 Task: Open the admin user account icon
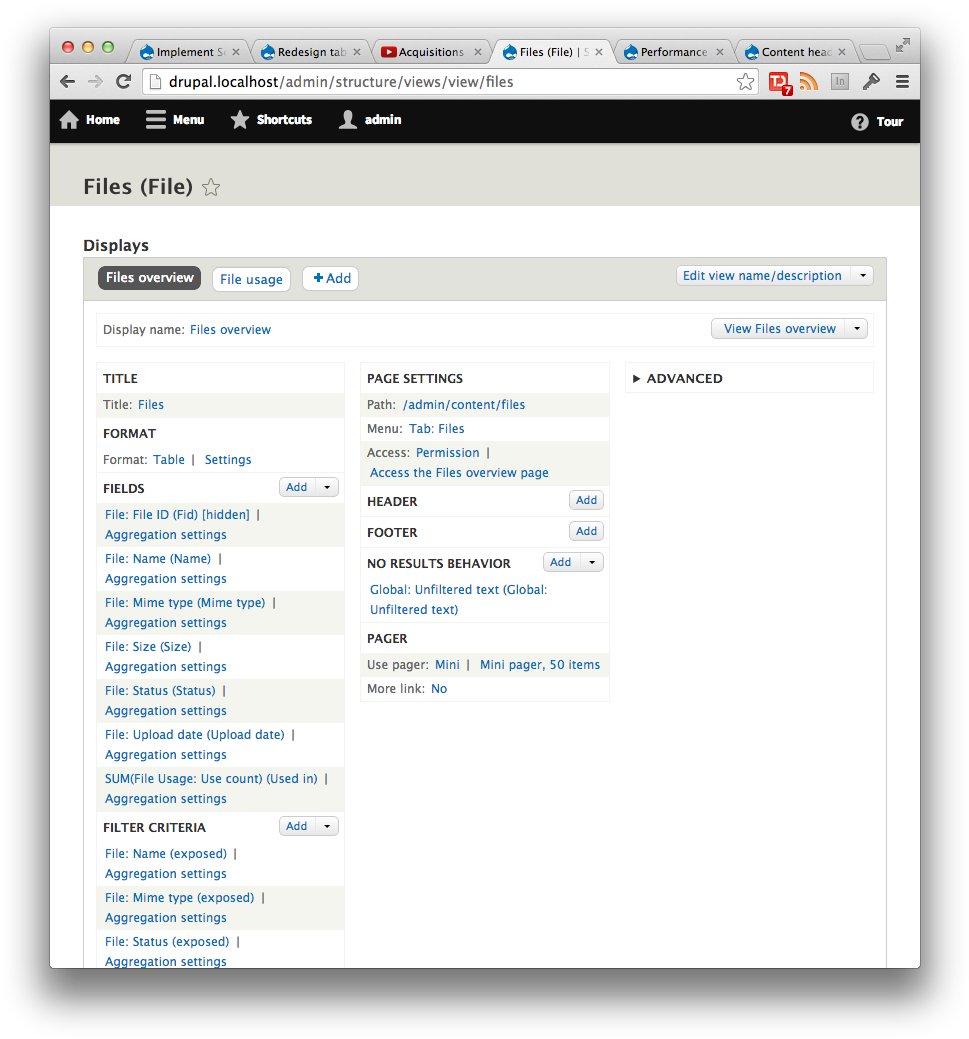point(346,119)
